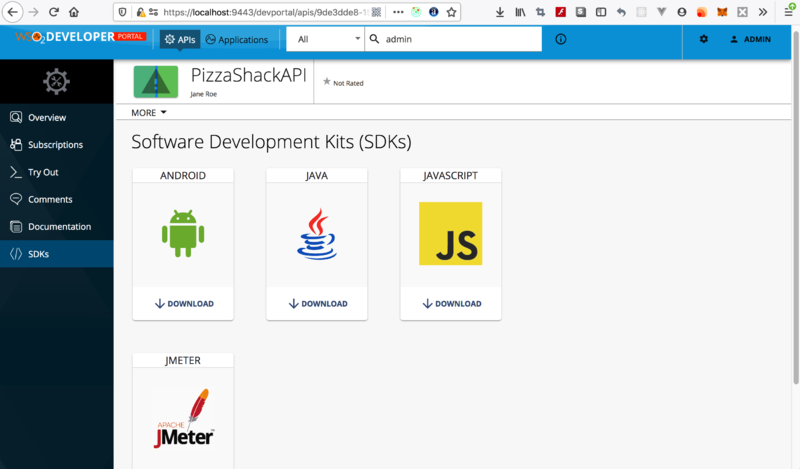Viewport: 800px width, 469px height.
Task: Download the Android SDK
Action: coord(183,303)
